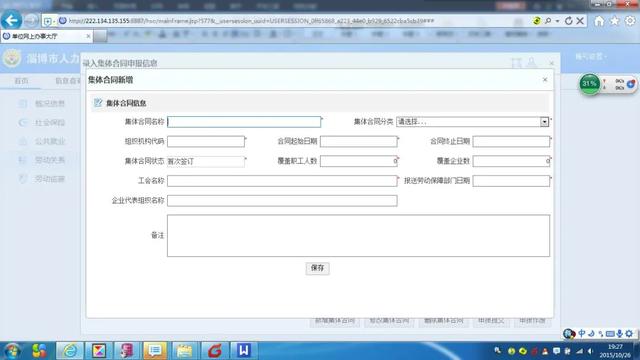The height and width of the screenshot is (360, 640).
Task: Click the 新增集体合同 button behind dialog
Action: coord(335,321)
